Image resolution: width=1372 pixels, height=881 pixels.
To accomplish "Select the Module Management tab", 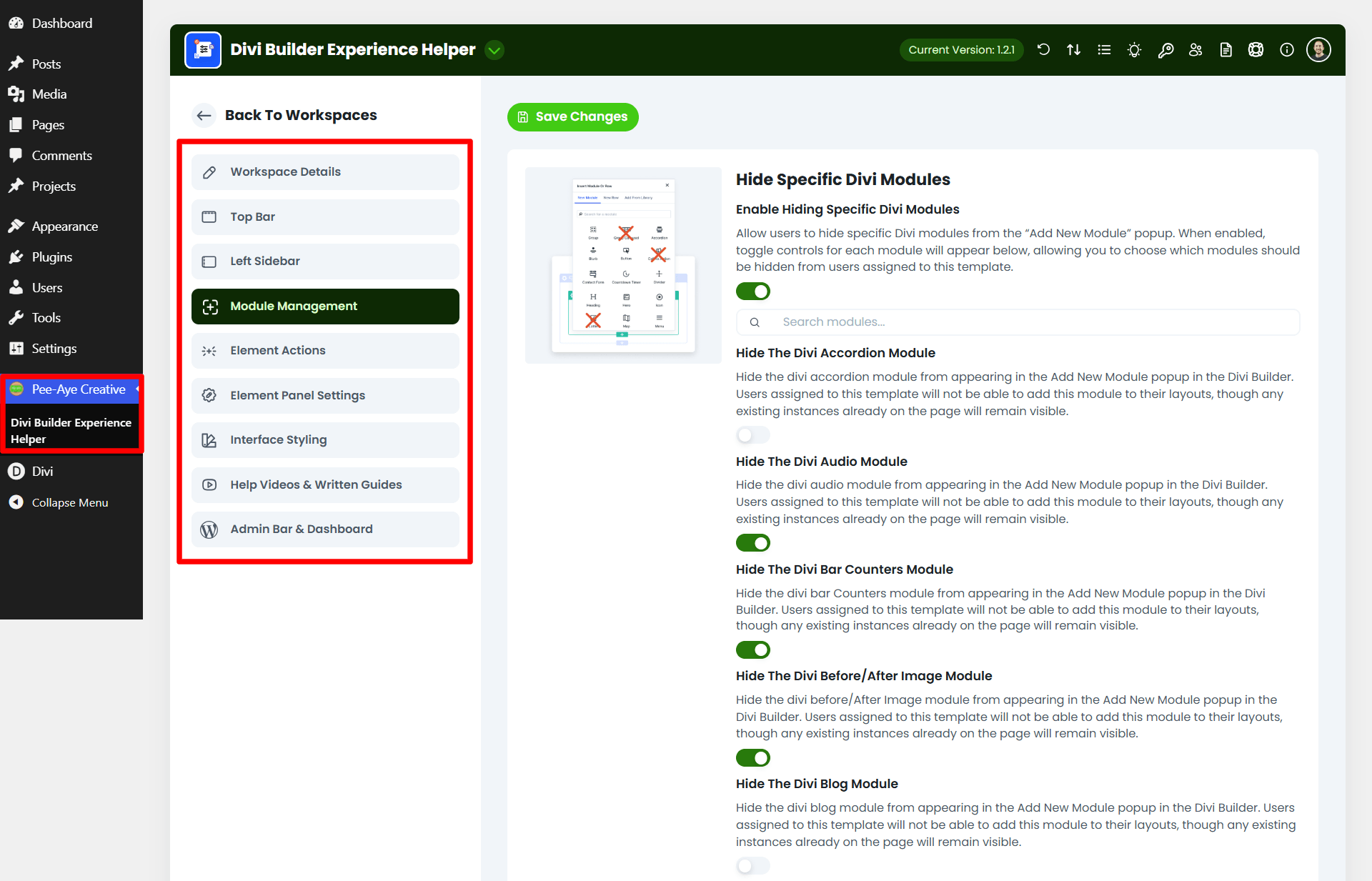I will click(x=325, y=307).
